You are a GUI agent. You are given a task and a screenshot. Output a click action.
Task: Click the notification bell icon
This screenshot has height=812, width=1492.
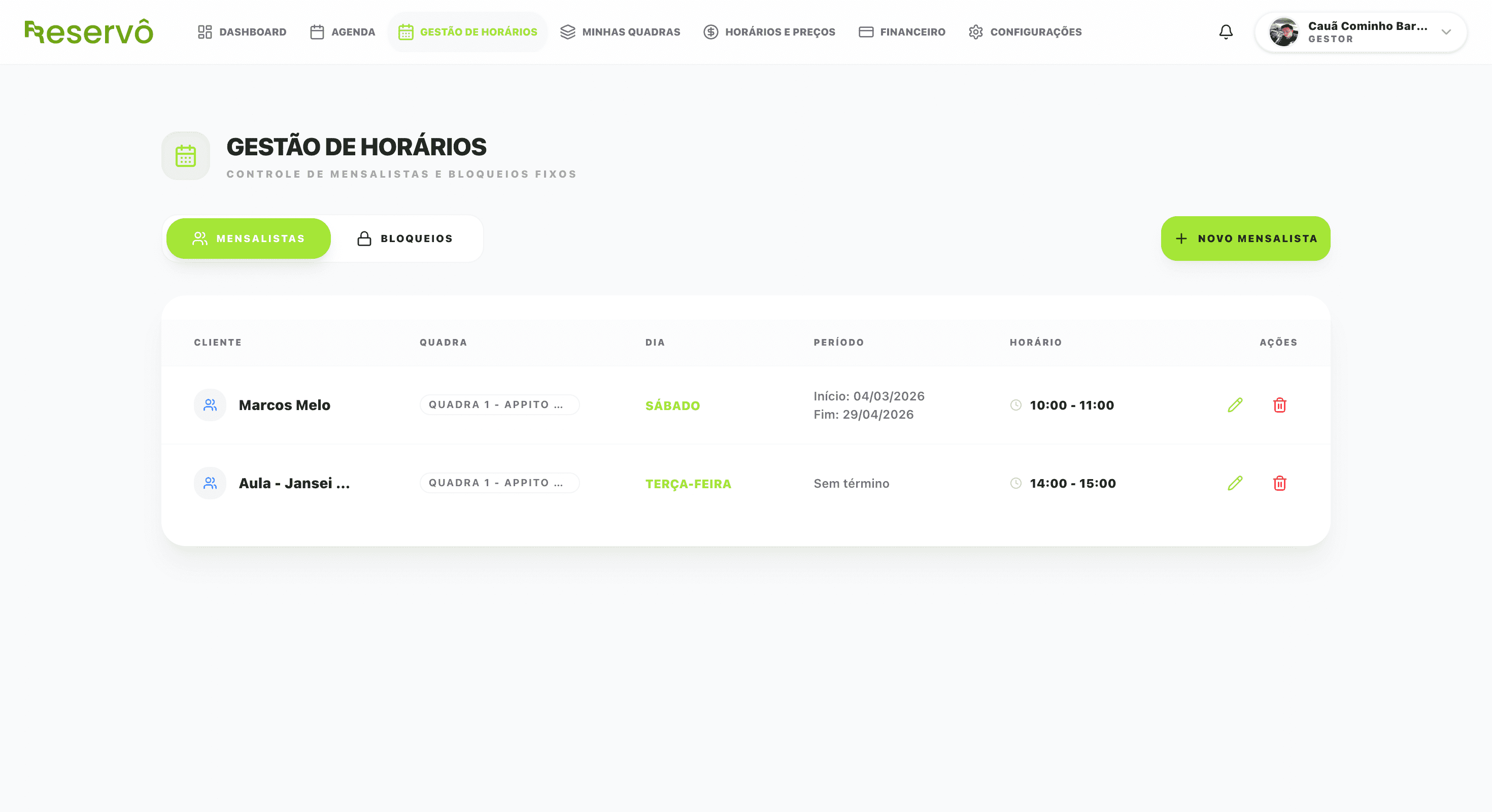(1226, 32)
